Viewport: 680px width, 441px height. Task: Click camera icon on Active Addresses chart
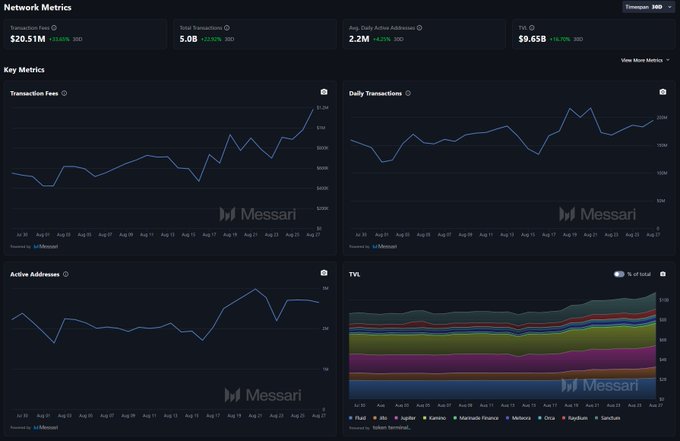pos(324,273)
